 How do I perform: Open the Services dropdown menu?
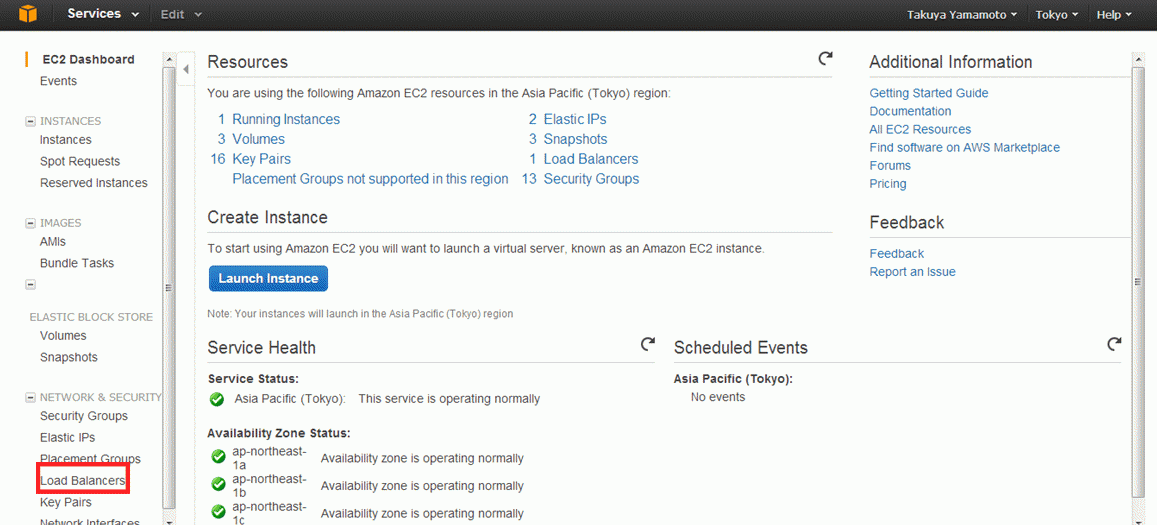coord(103,14)
